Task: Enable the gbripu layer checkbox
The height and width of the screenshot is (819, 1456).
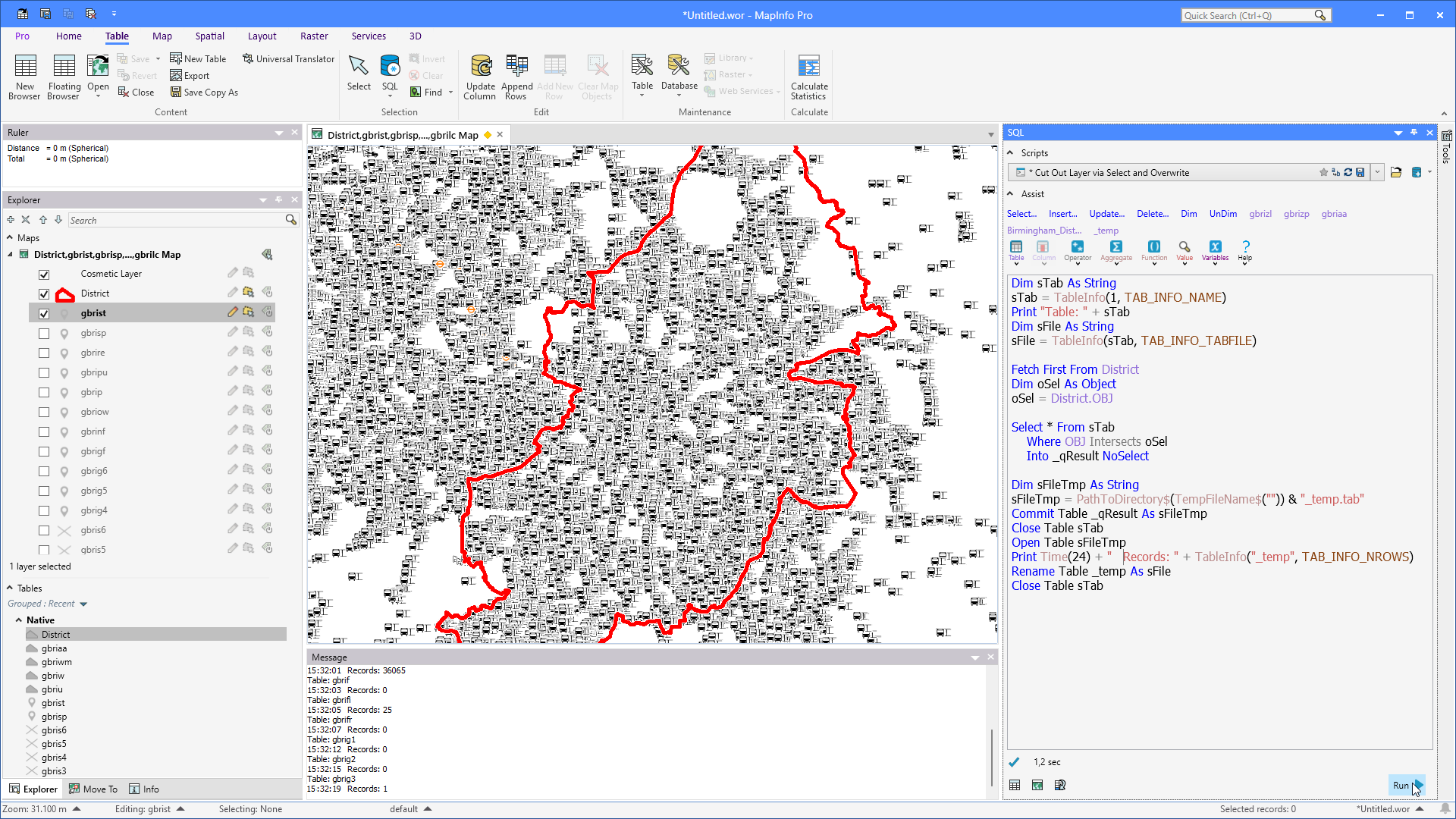Action: 44,373
